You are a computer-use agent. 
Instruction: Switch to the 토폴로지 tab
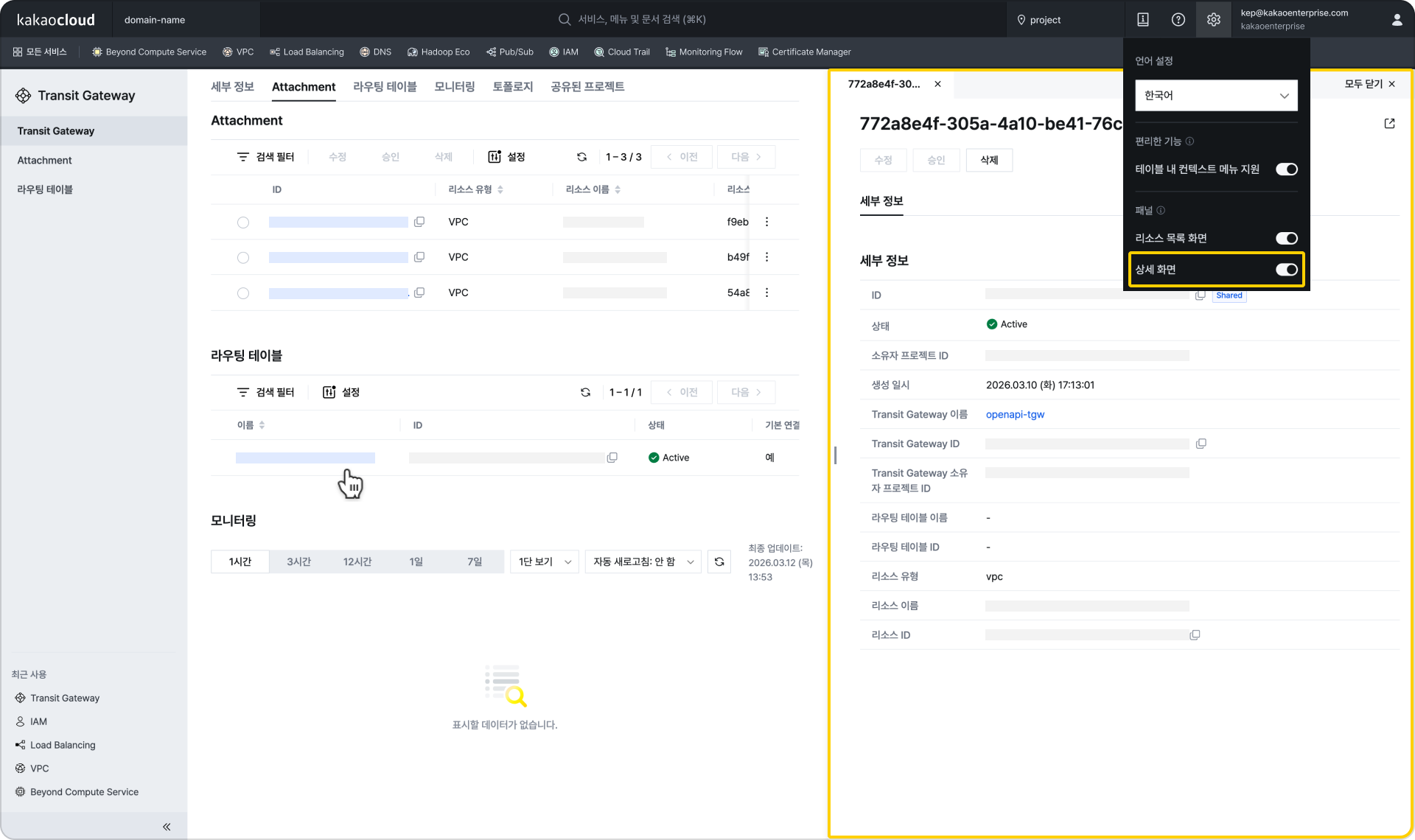click(x=512, y=87)
